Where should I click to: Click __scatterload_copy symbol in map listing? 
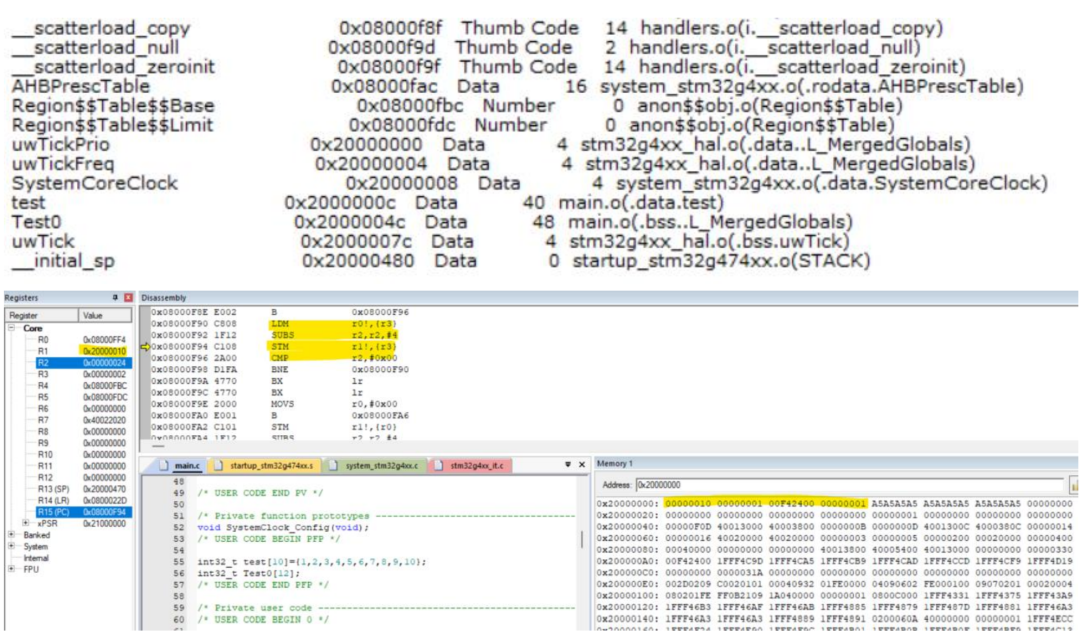[x=101, y=28]
